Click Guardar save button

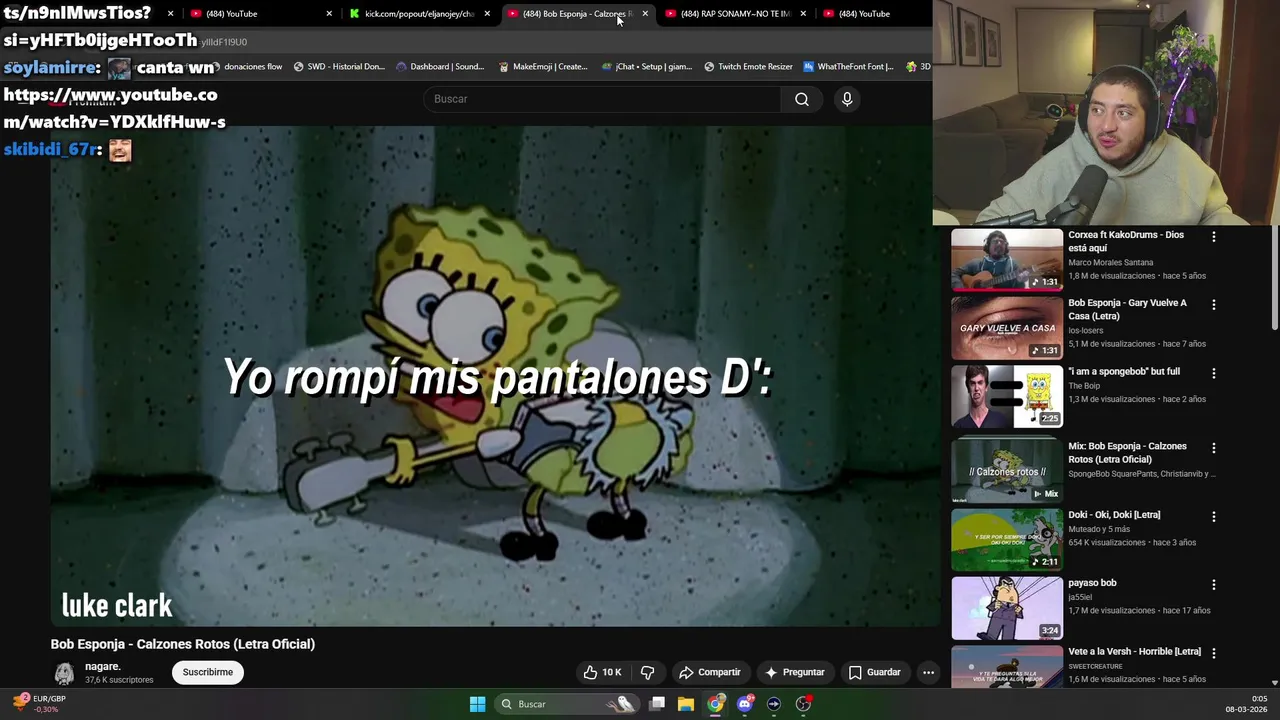point(875,672)
